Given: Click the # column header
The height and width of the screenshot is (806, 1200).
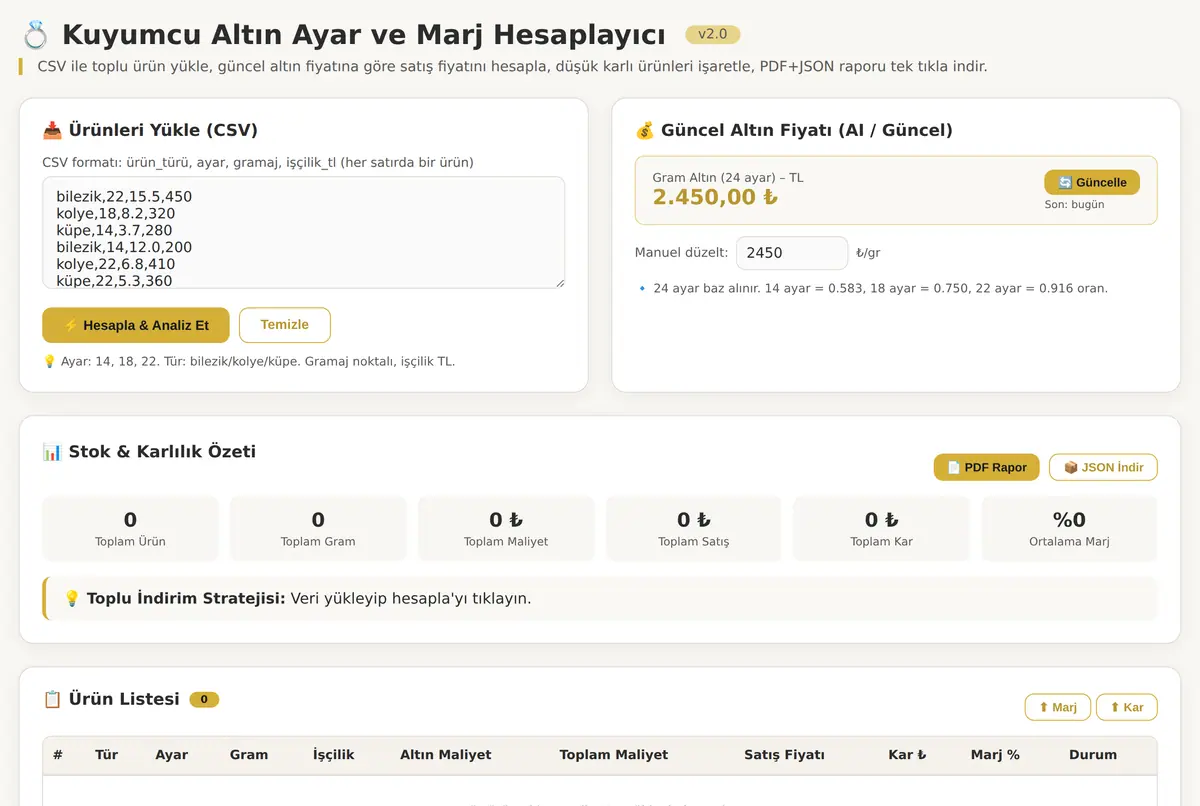Looking at the screenshot, I should click(58, 755).
